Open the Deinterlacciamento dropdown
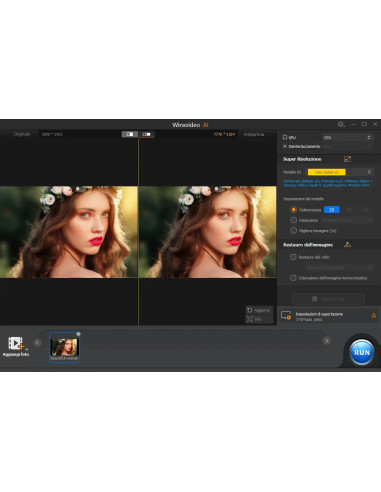 point(347,146)
